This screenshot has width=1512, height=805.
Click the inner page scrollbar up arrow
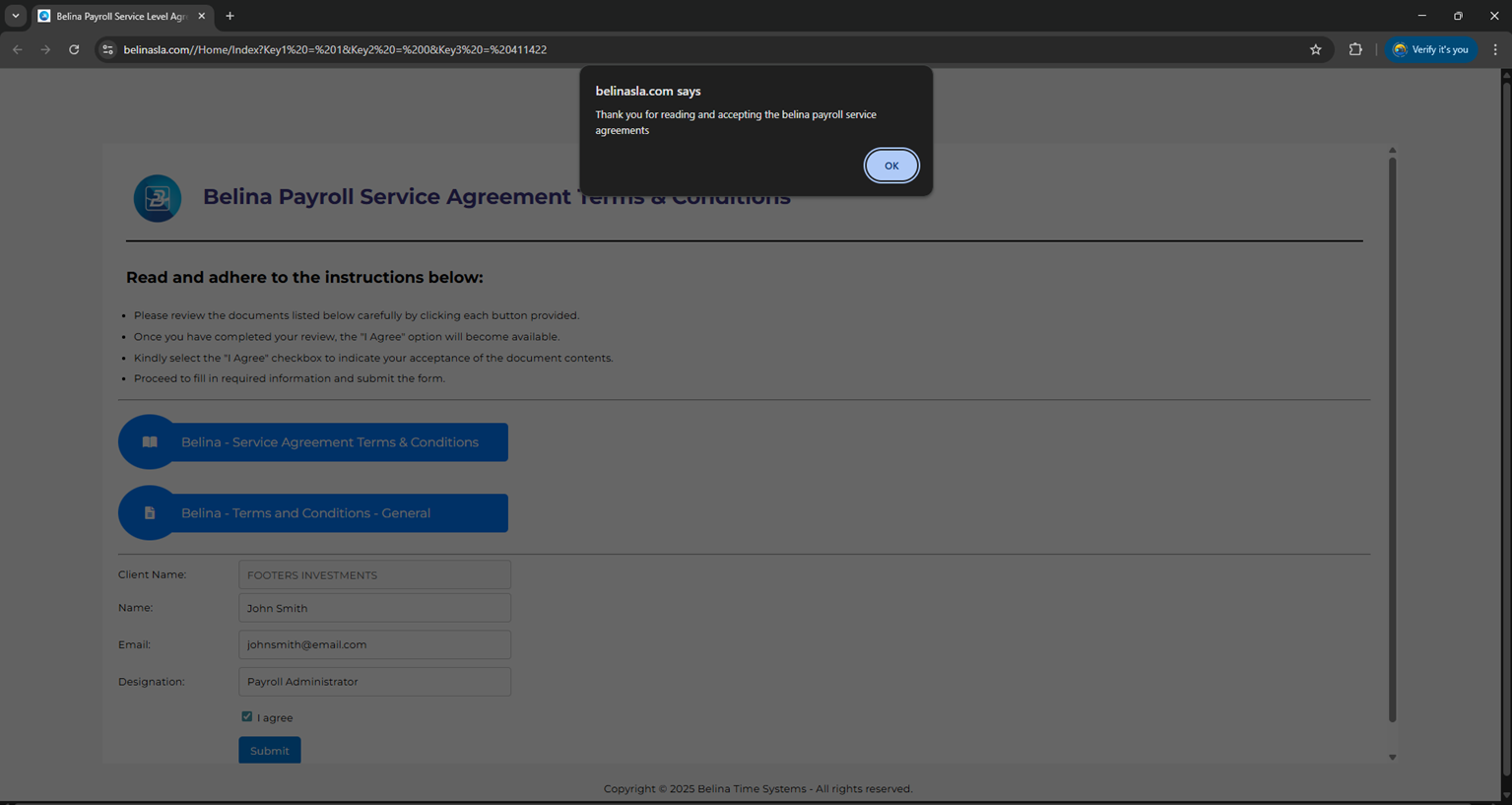click(x=1393, y=151)
